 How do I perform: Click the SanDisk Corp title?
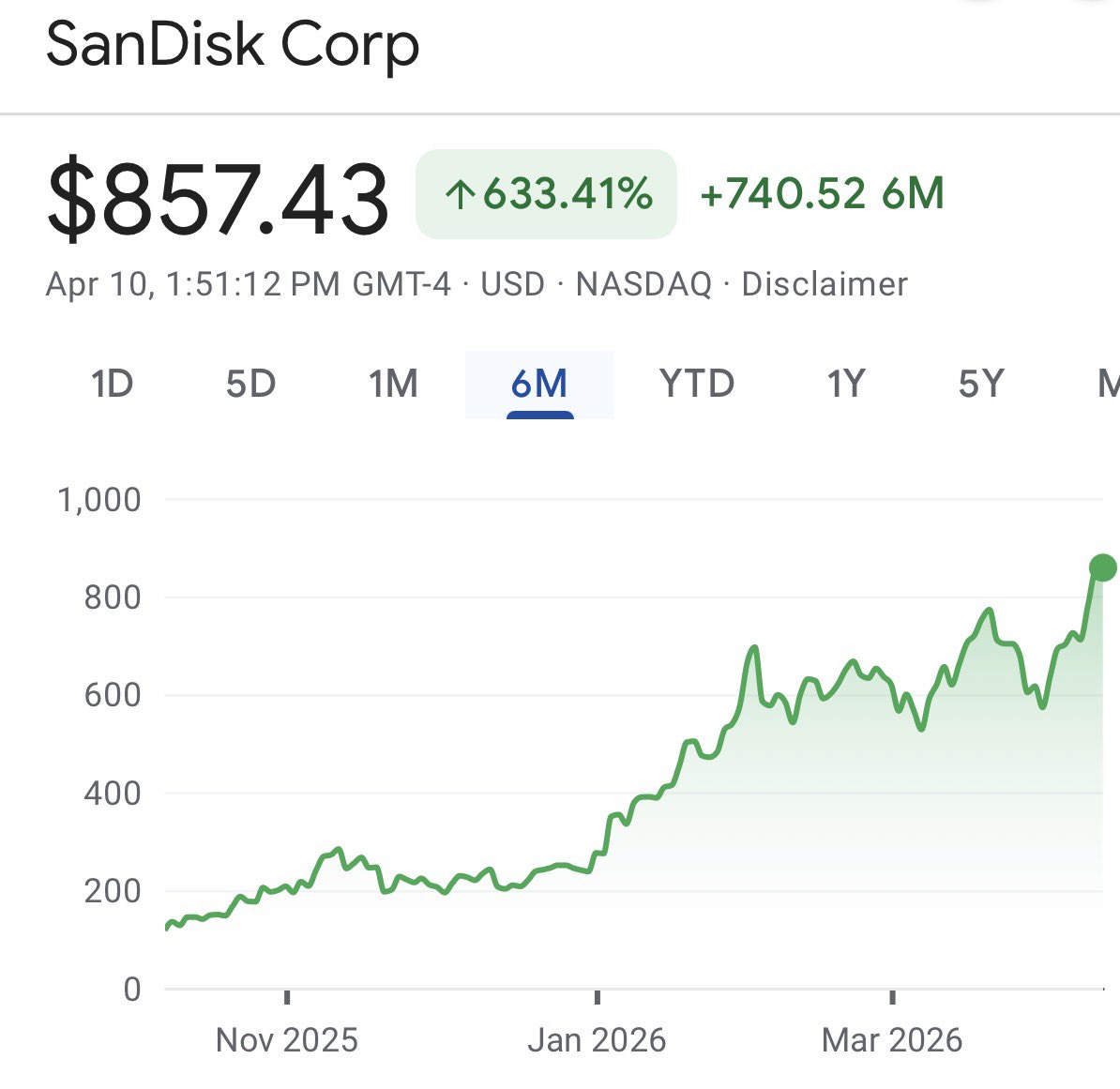233,45
